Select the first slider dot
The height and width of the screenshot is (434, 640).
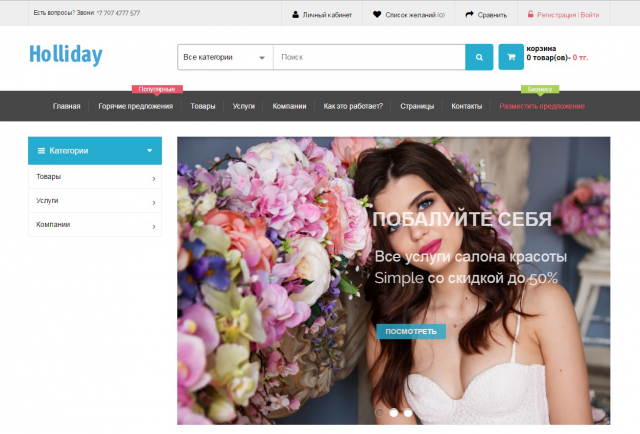[380, 413]
